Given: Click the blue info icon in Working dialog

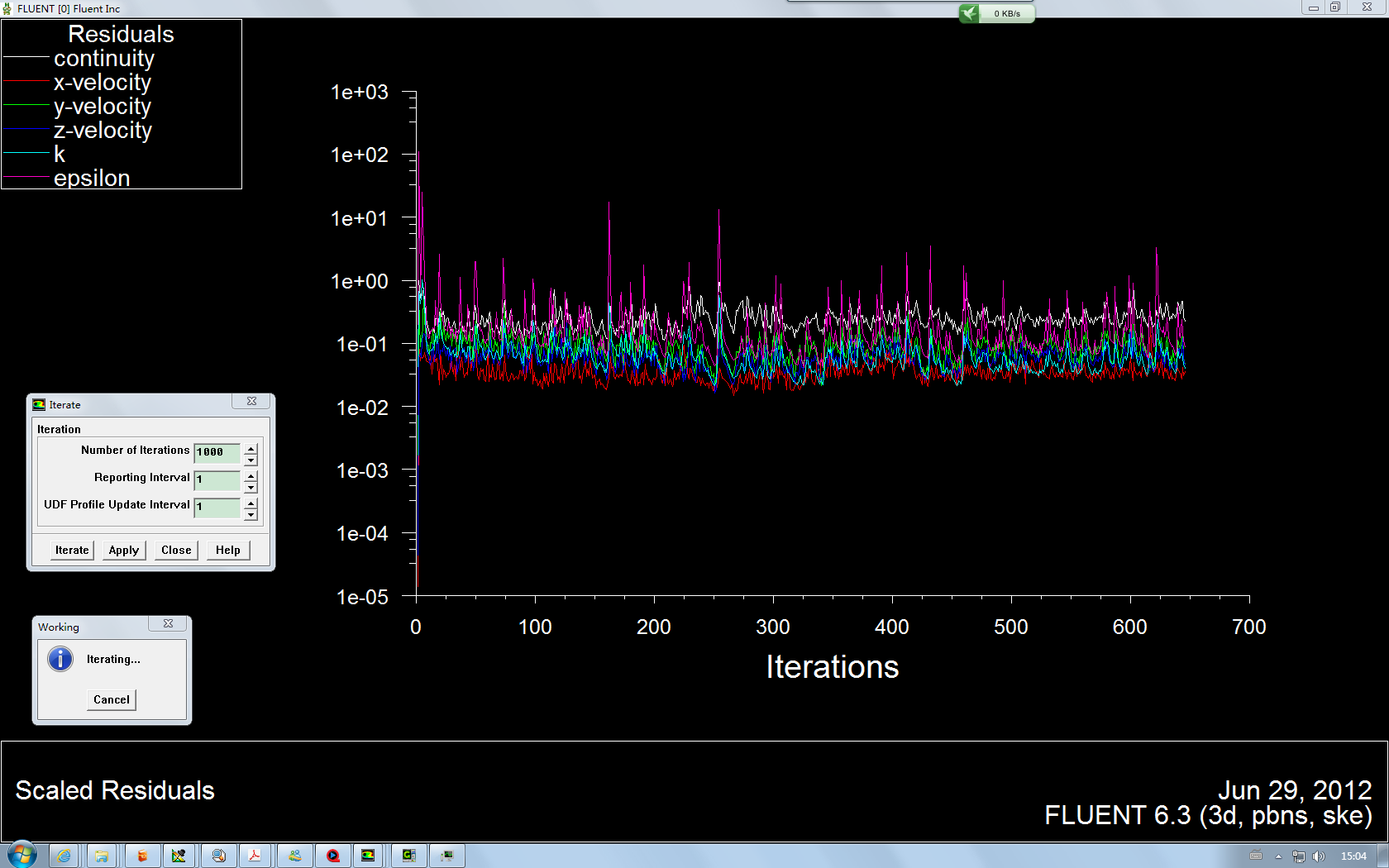Looking at the screenshot, I should 60,659.
